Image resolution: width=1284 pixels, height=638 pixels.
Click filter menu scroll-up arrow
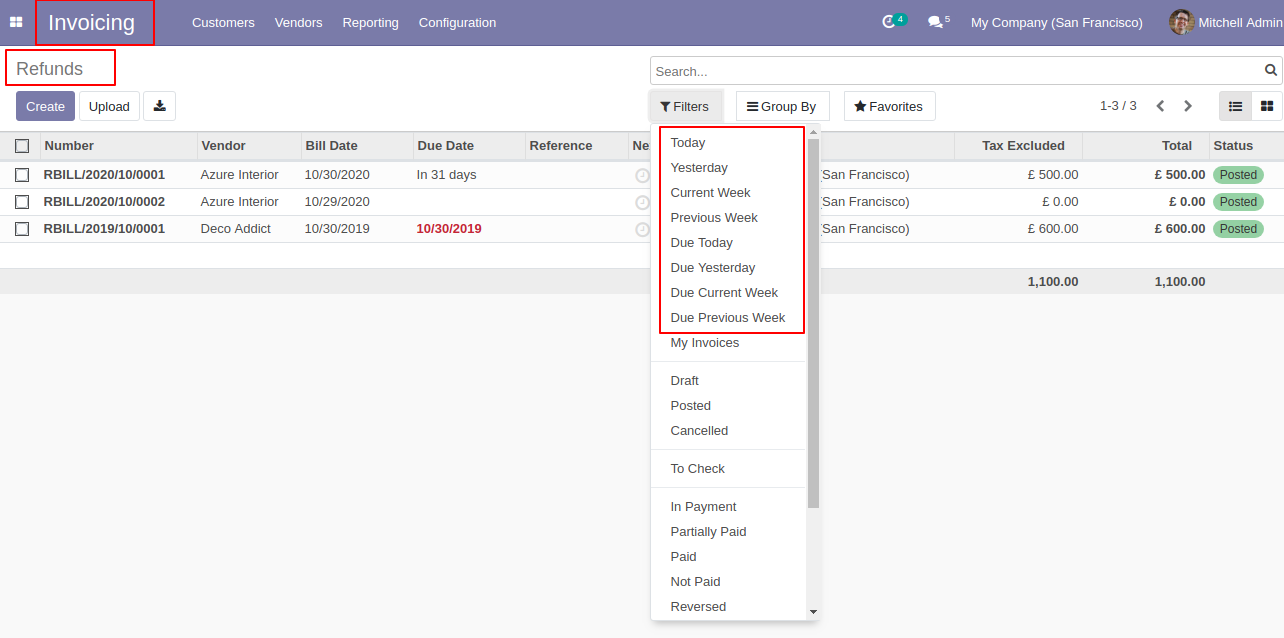pyautogui.click(x=813, y=132)
